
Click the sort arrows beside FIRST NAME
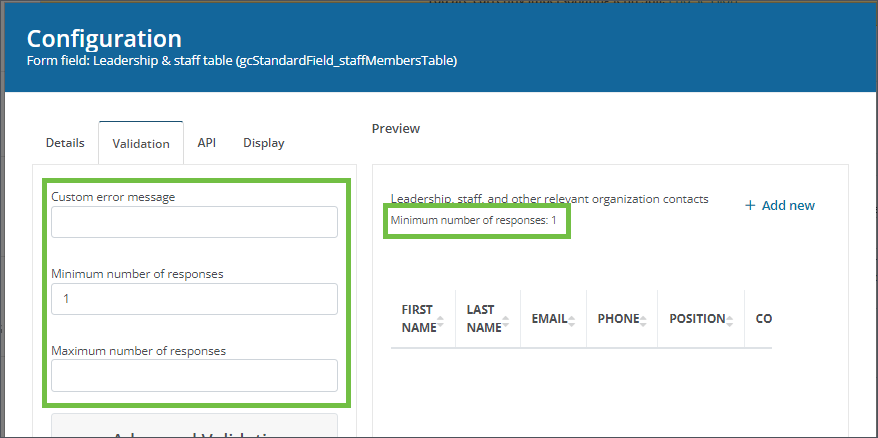pyautogui.click(x=442, y=319)
